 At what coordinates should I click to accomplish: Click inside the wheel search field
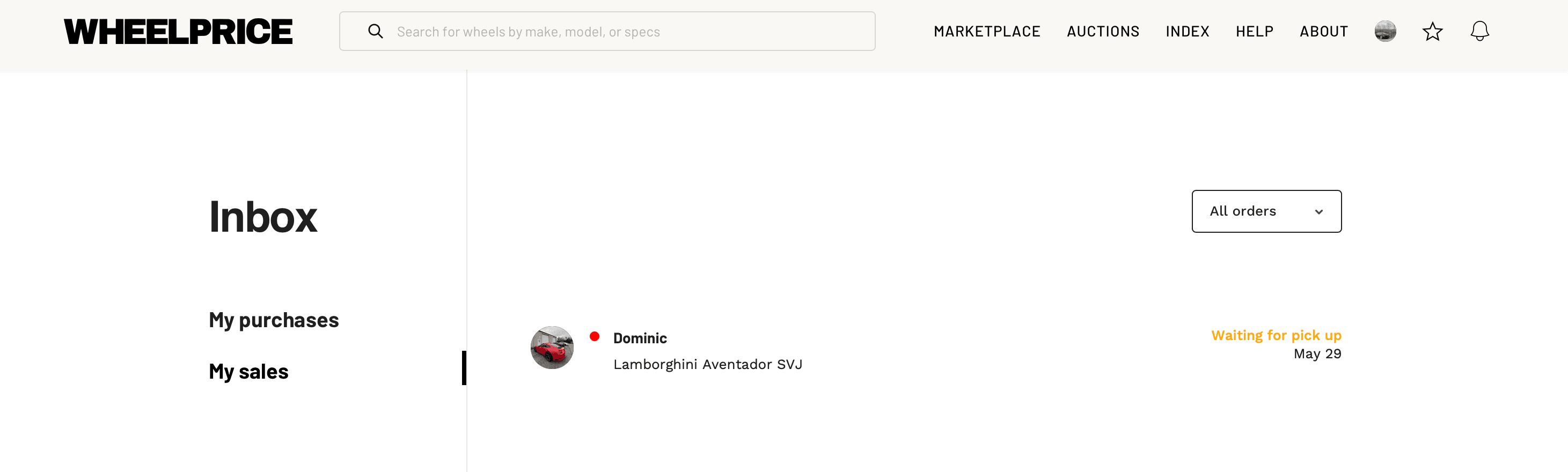(609, 31)
